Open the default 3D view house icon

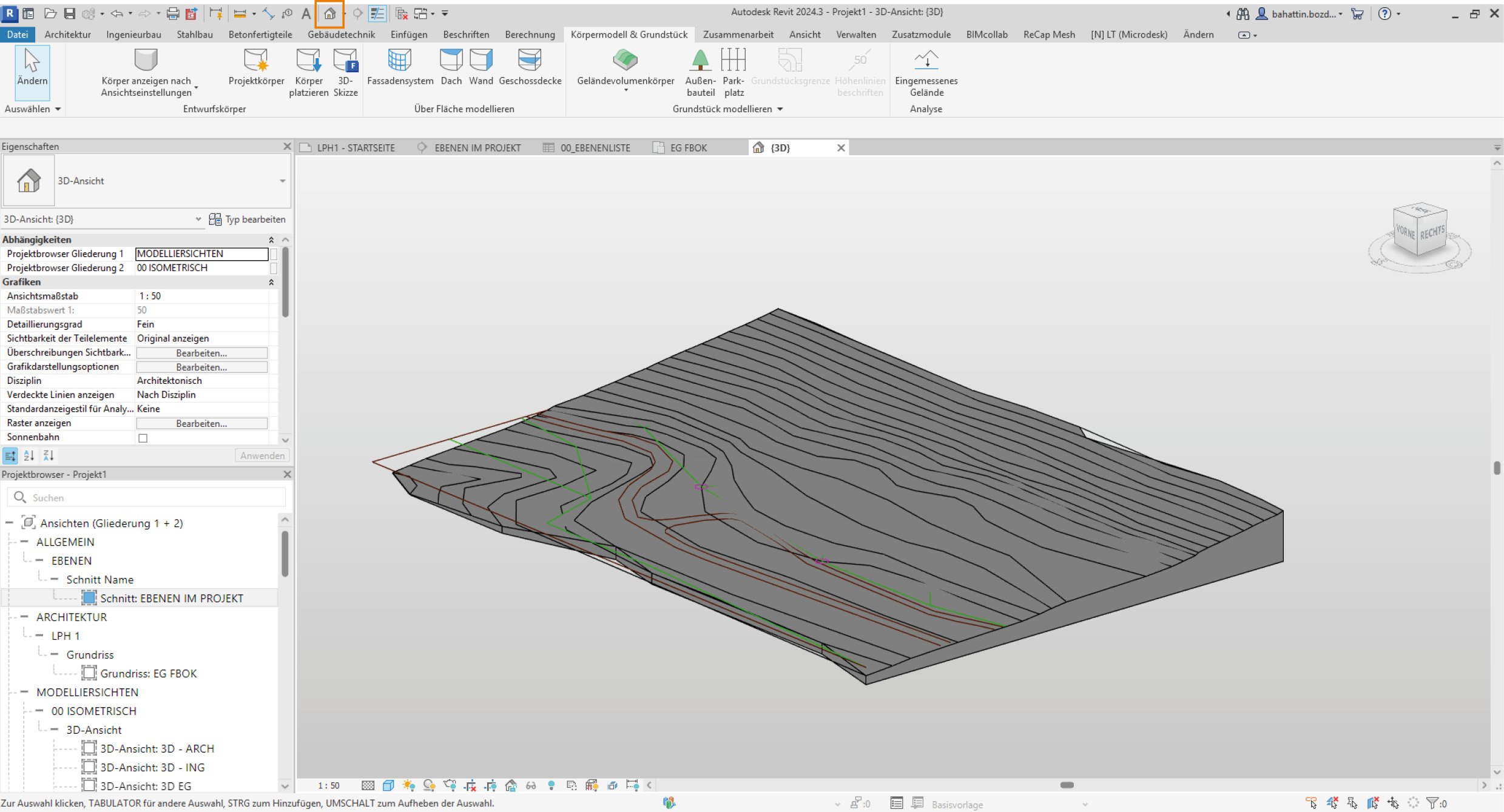pos(329,13)
